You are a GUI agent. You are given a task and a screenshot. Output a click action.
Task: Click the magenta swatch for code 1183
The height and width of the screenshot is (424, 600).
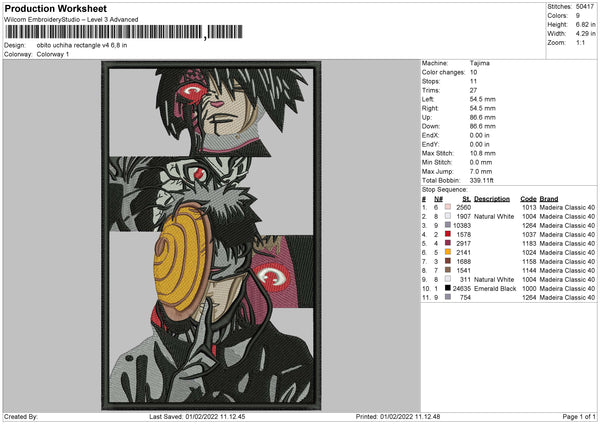coord(448,243)
